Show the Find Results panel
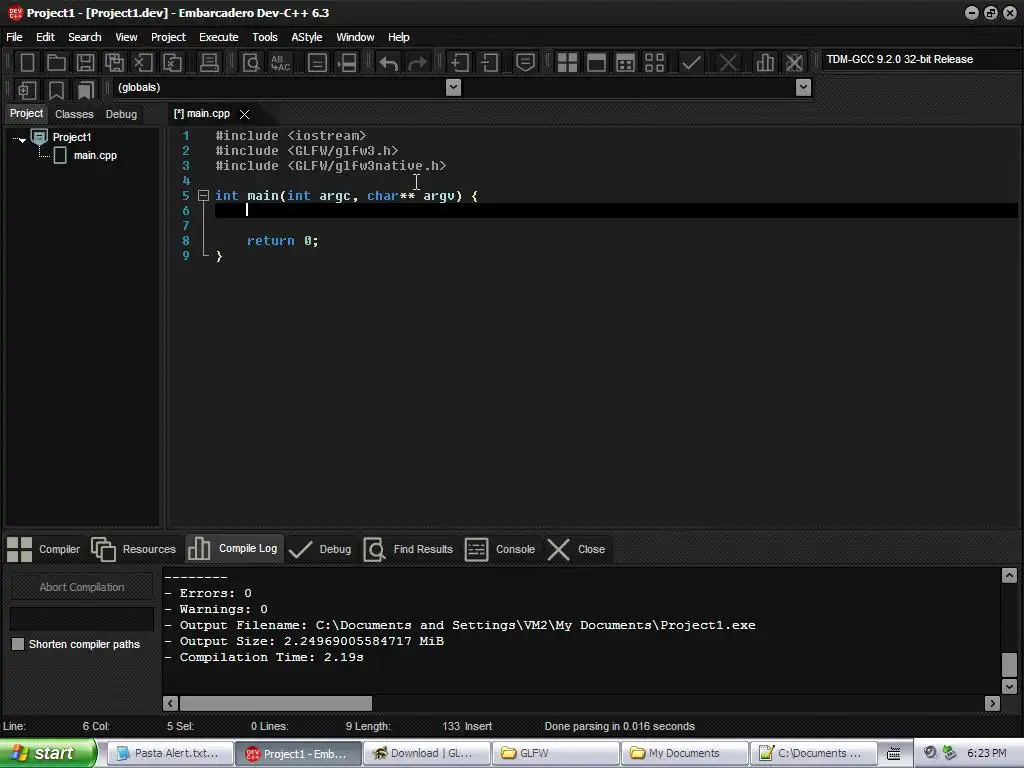Viewport: 1024px width, 768px height. 409,549
